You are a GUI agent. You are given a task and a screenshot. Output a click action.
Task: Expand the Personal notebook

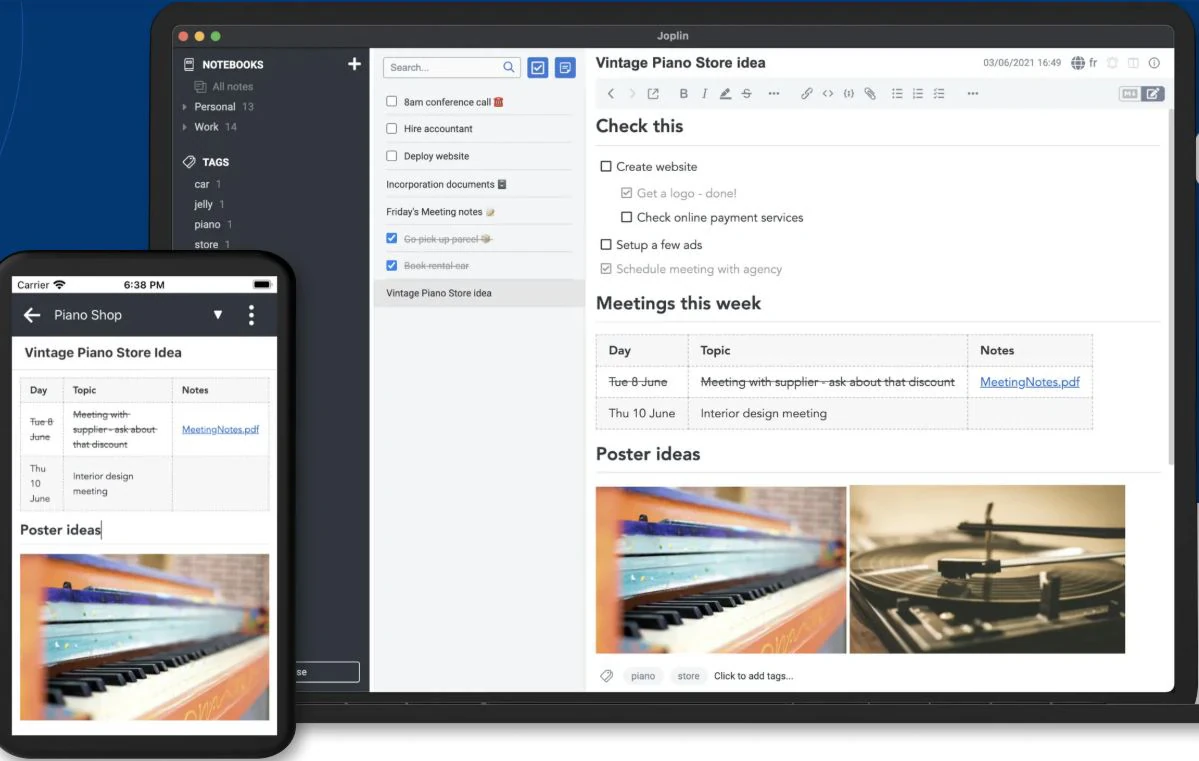click(x=184, y=107)
